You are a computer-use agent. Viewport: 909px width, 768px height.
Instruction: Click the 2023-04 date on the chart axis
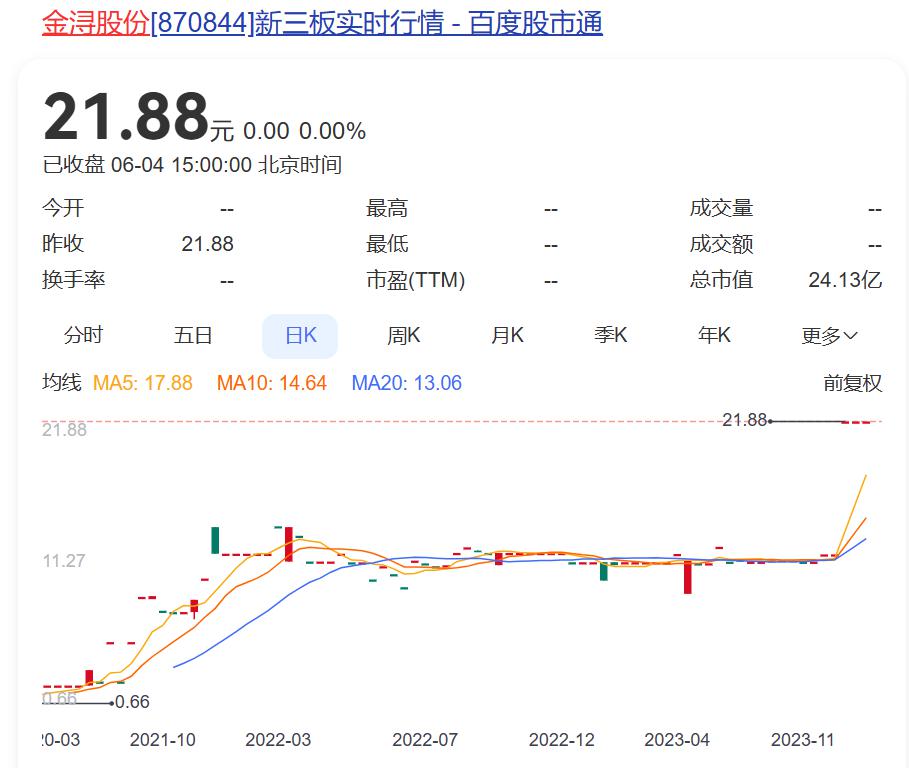coord(677,740)
